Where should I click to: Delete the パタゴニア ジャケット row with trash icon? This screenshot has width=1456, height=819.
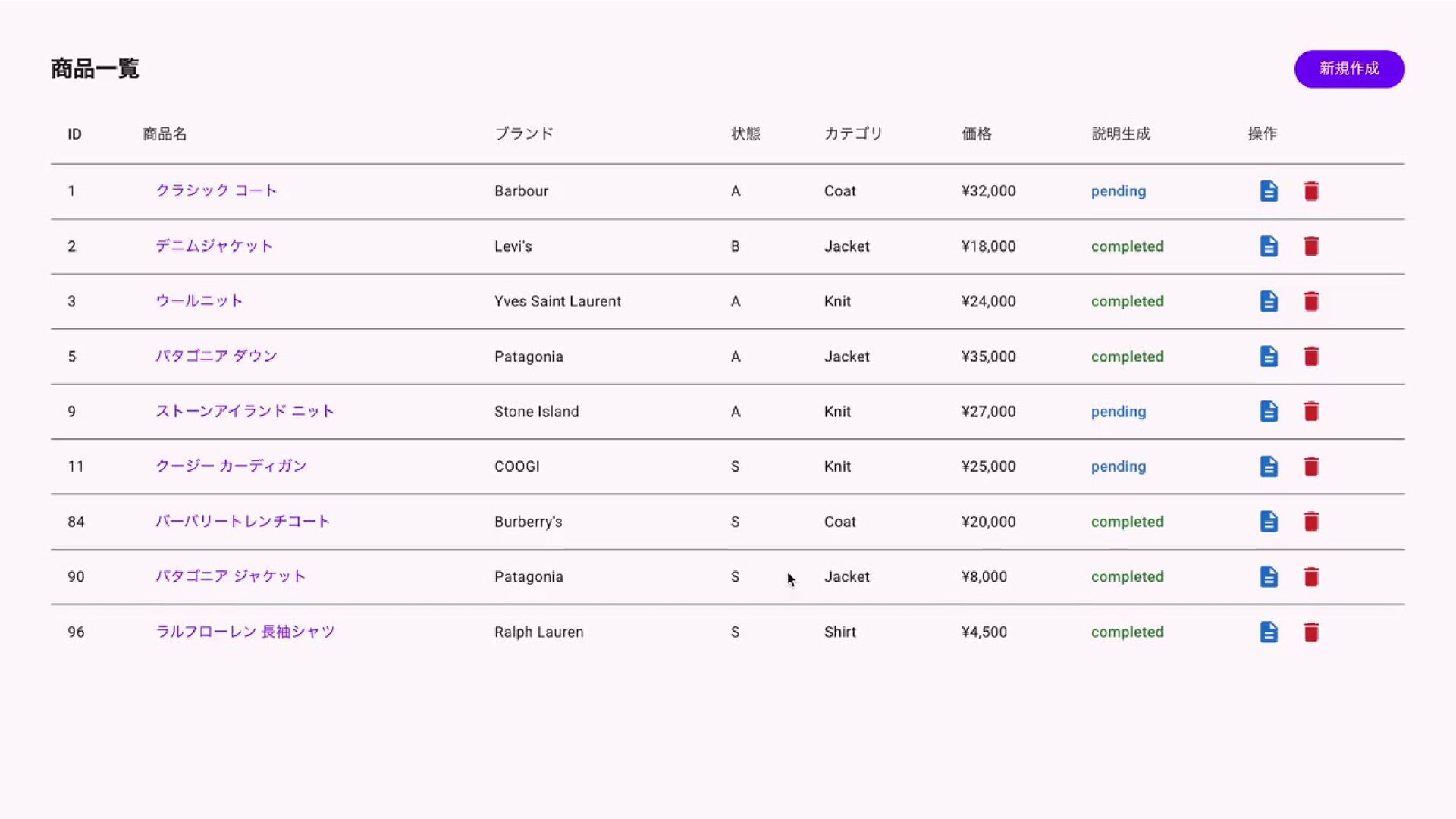[x=1311, y=577]
